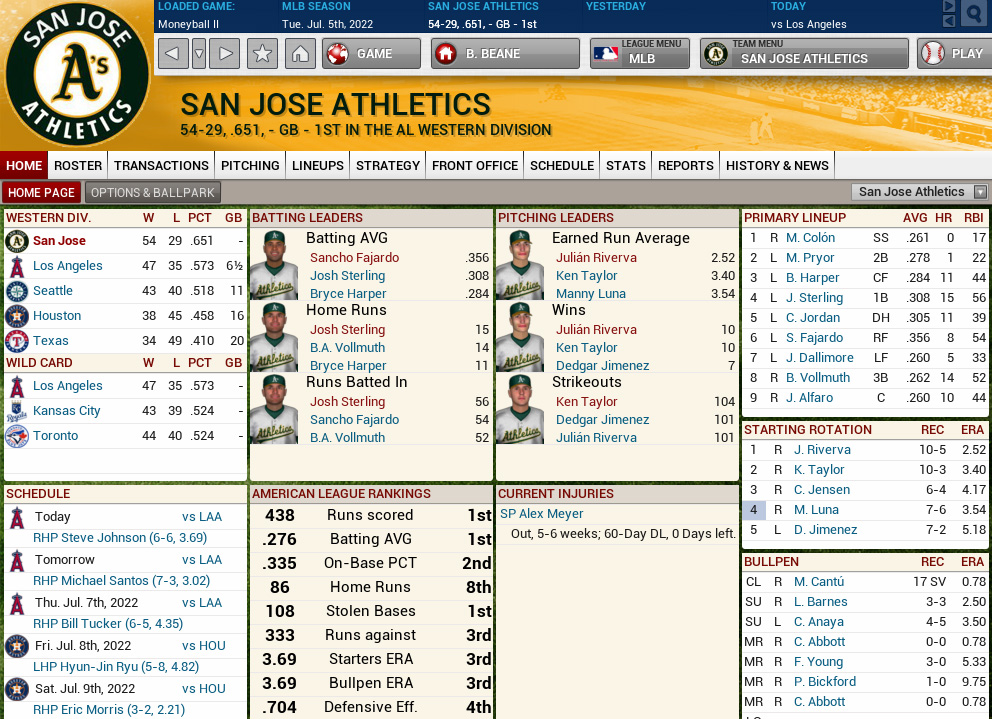Switch to the FRONT OFFICE tab
Image resolution: width=992 pixels, height=719 pixels.
point(475,166)
